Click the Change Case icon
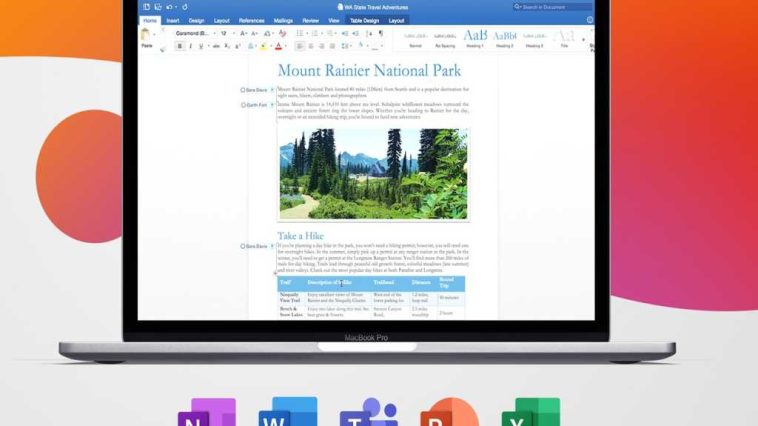Image resolution: width=758 pixels, height=426 pixels. (x=267, y=33)
